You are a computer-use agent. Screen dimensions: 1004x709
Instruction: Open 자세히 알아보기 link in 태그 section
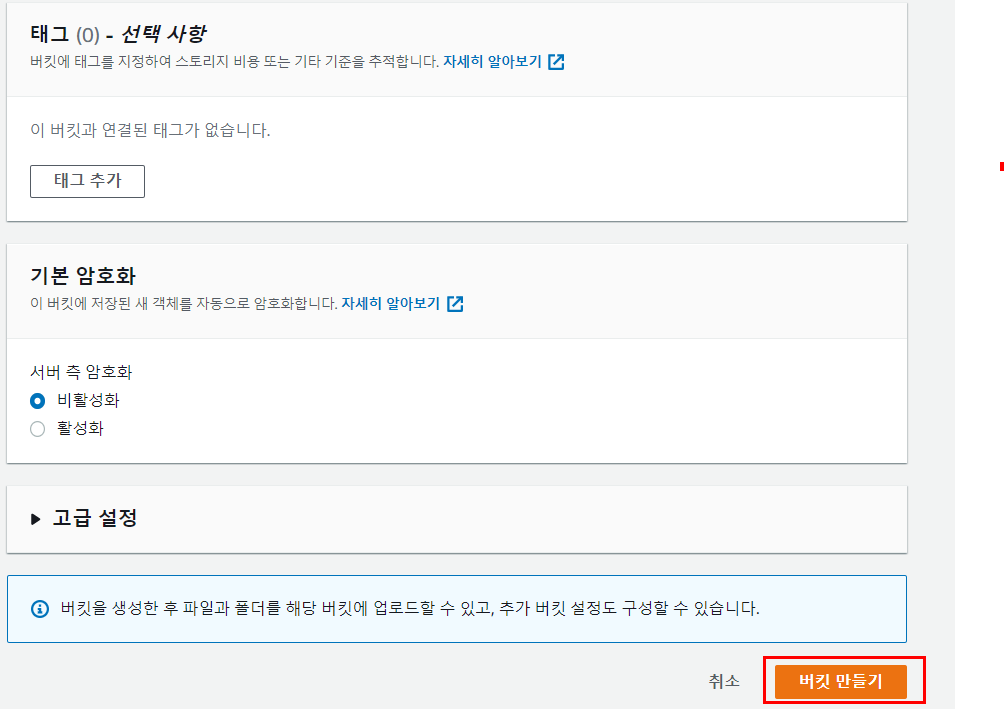(492, 61)
